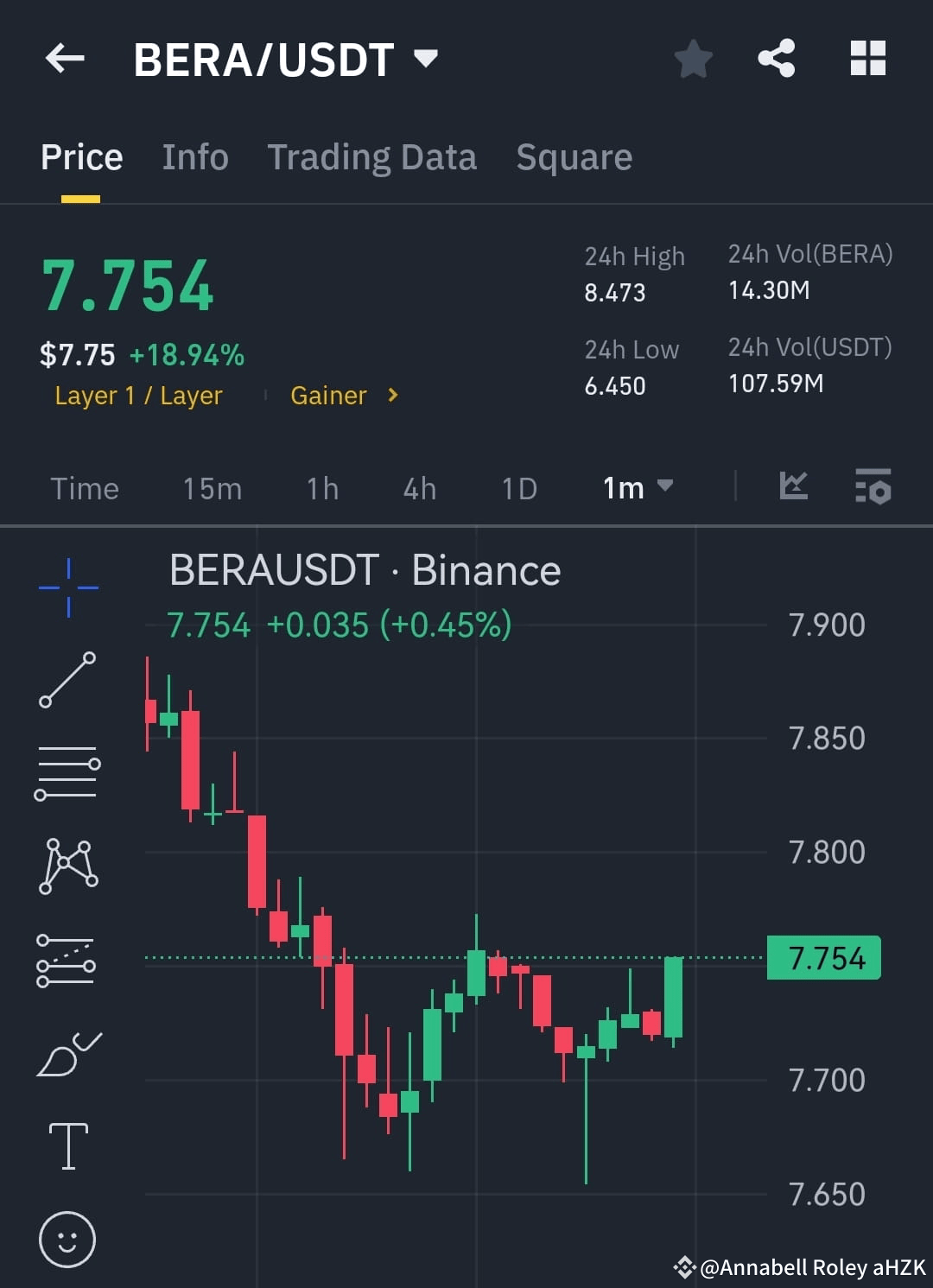Select the text annotation tool
This screenshot has height=1288, width=933.
(x=67, y=1145)
